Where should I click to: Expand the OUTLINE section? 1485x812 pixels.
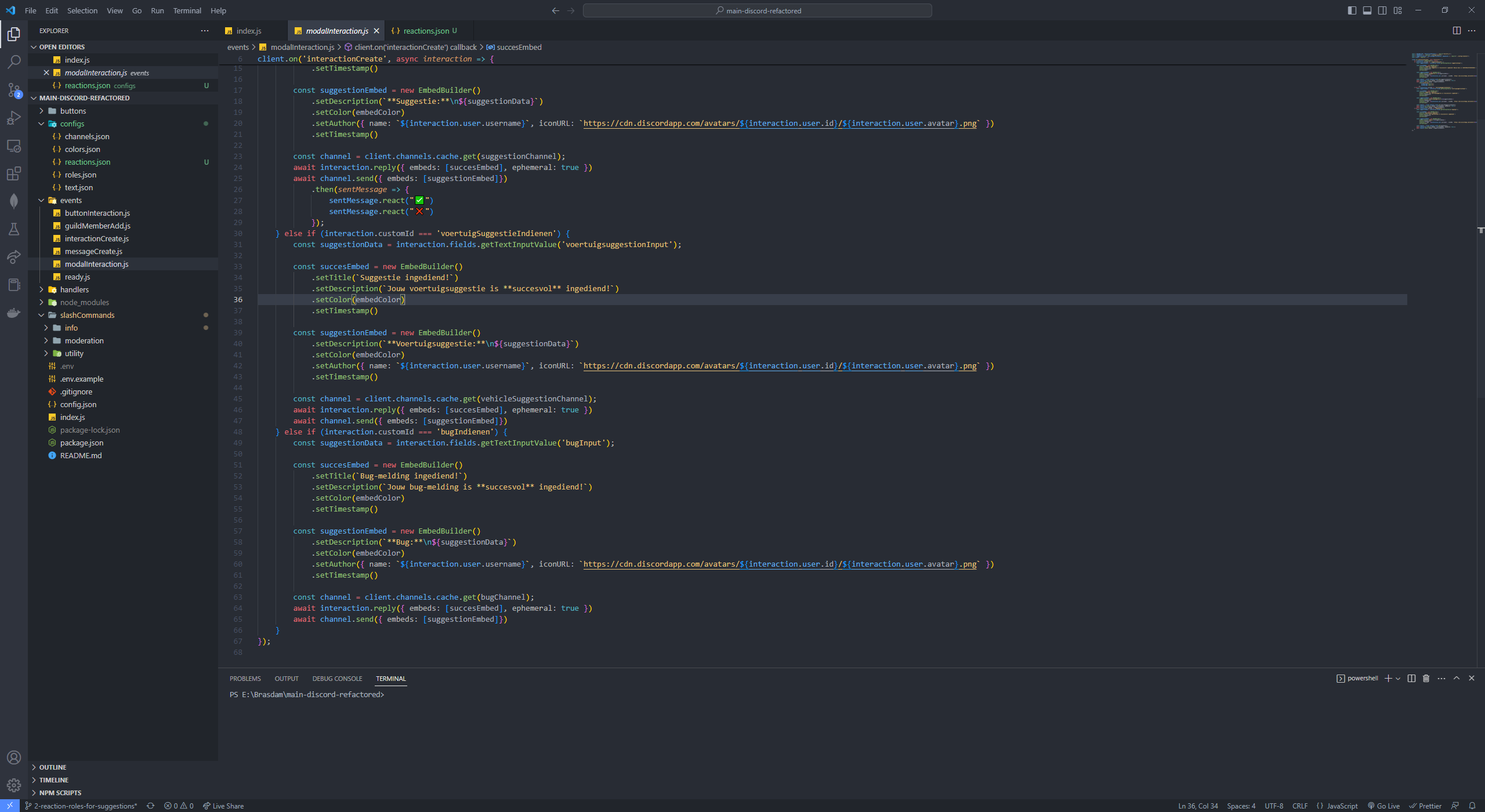pos(53,767)
